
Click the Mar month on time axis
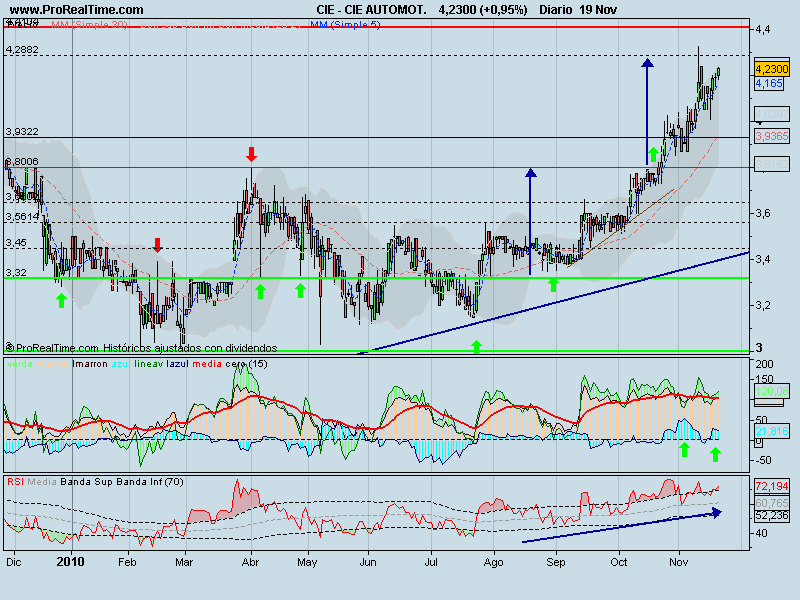(184, 562)
